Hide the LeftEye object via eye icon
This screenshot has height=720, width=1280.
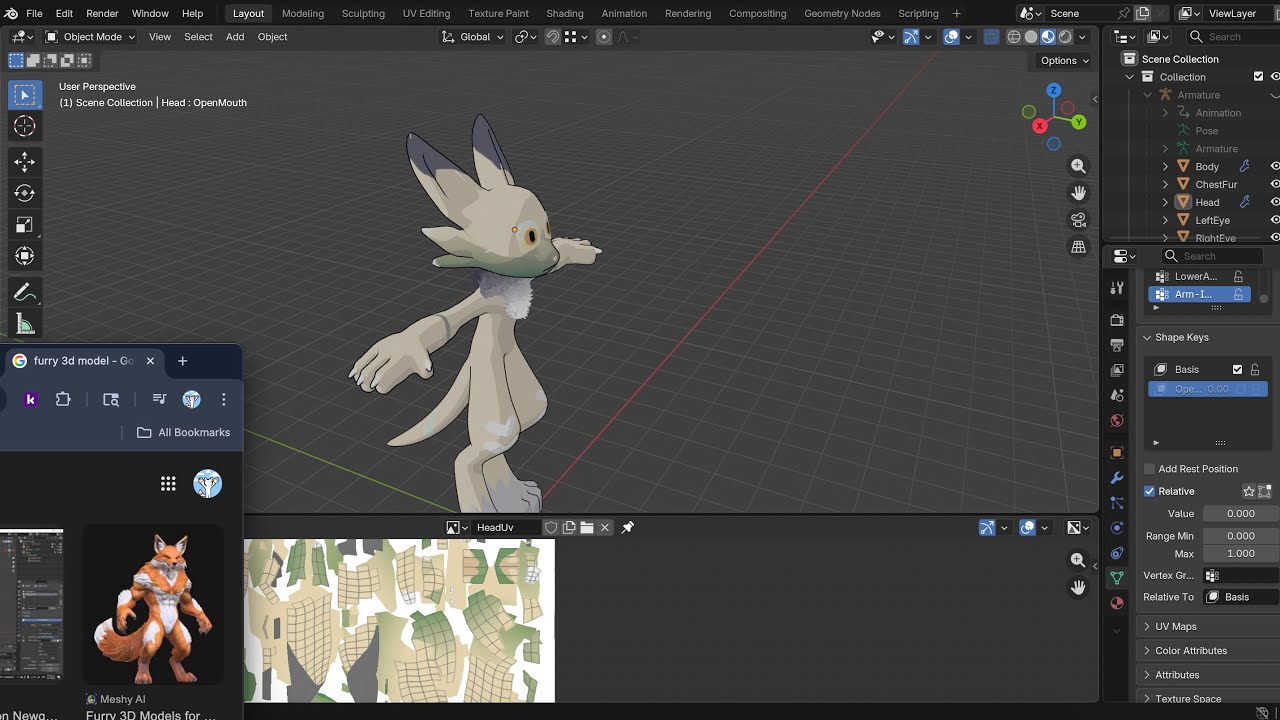(1275, 220)
